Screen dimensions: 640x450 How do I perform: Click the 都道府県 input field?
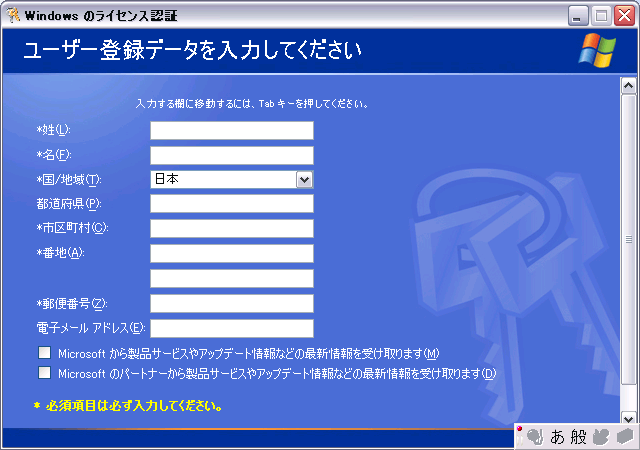click(232, 203)
